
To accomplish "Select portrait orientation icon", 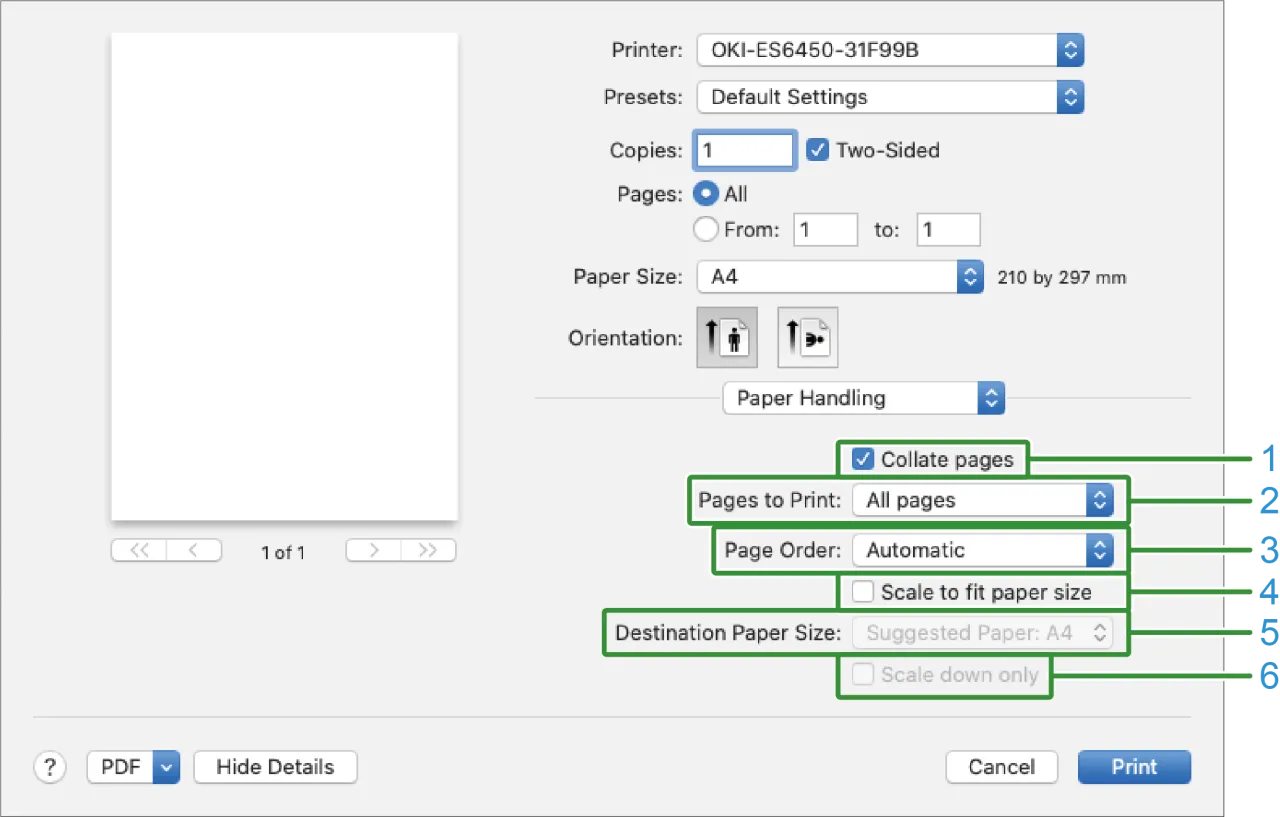I will coord(727,338).
